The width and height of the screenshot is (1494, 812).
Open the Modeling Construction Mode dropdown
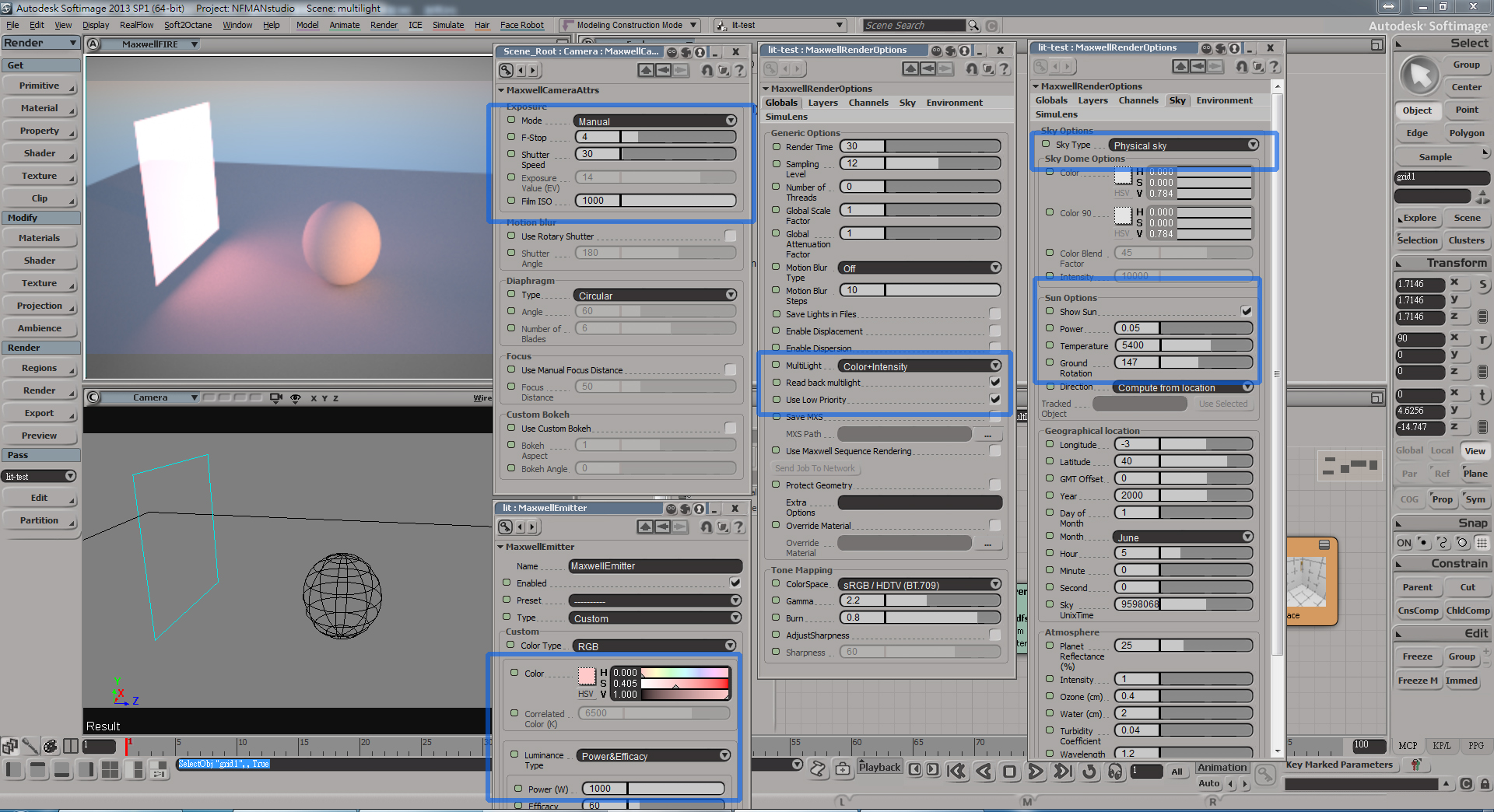click(x=630, y=26)
